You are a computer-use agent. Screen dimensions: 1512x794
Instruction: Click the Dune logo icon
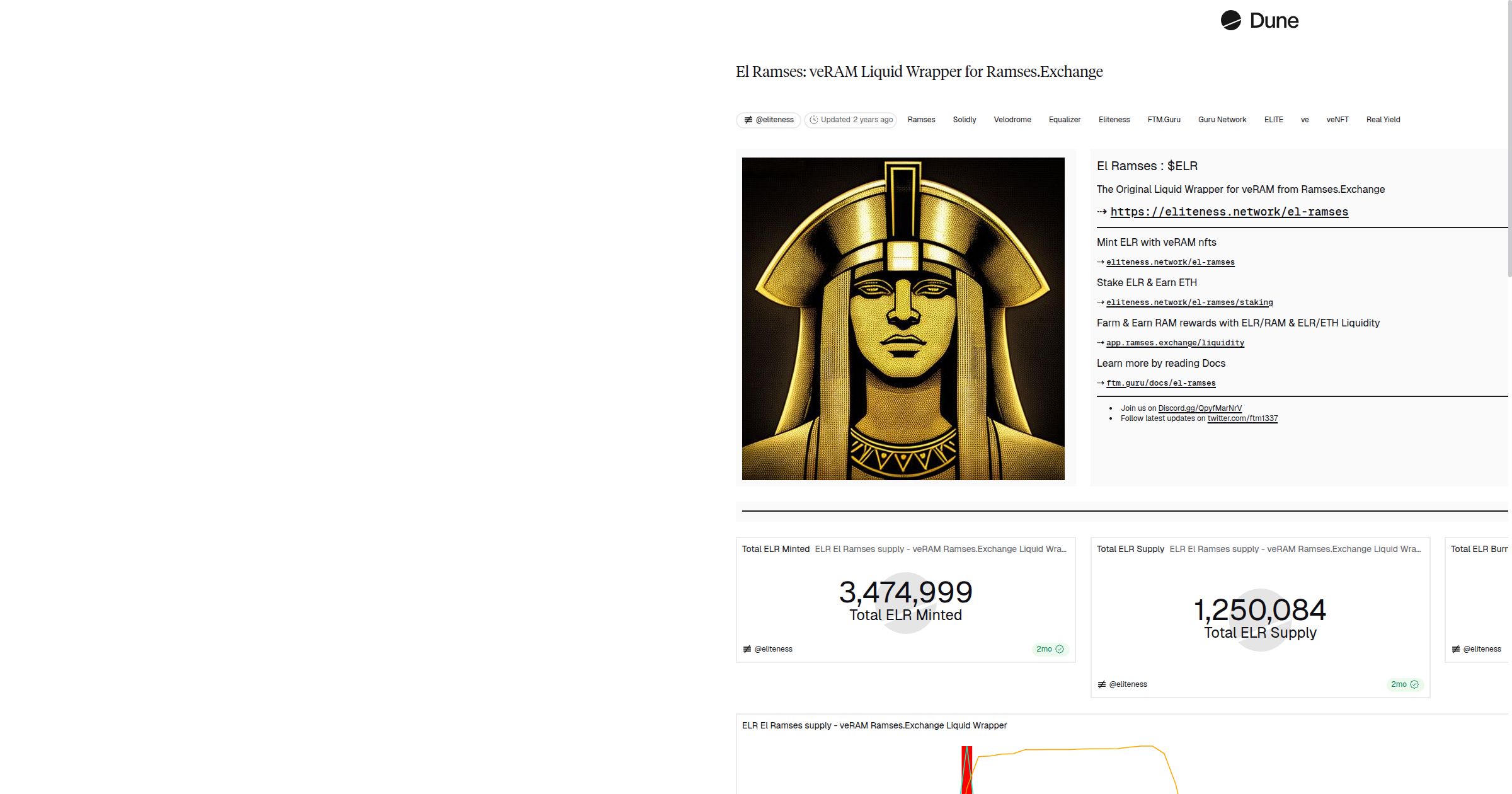pyautogui.click(x=1230, y=20)
